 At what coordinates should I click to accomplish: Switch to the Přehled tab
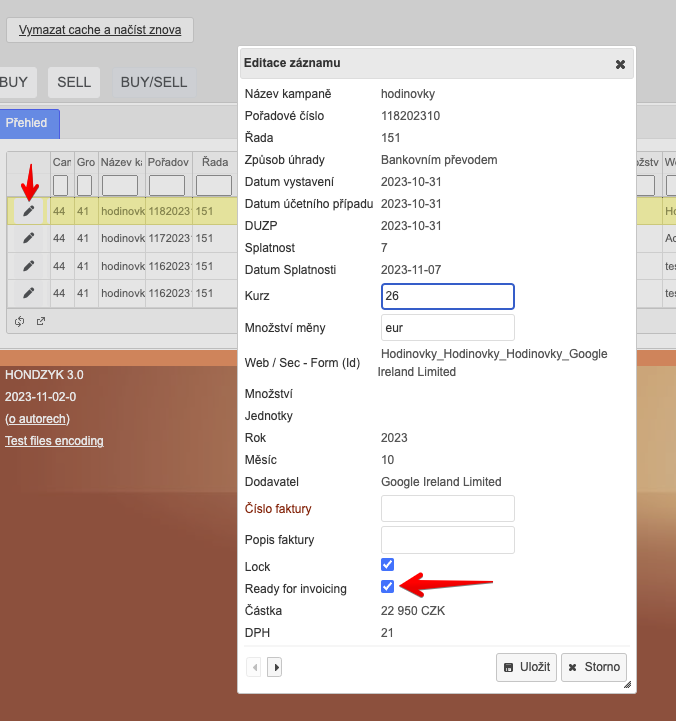pyautogui.click(x=27, y=123)
